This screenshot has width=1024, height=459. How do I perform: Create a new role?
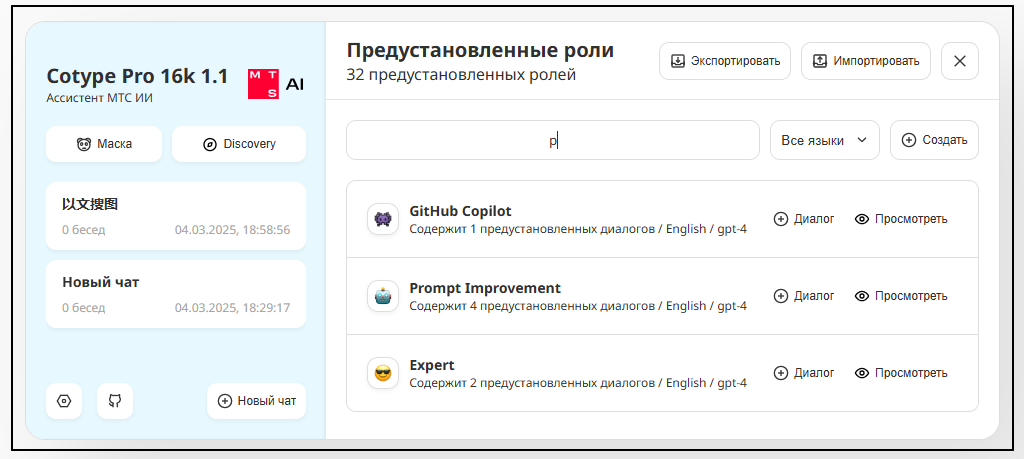coord(934,140)
